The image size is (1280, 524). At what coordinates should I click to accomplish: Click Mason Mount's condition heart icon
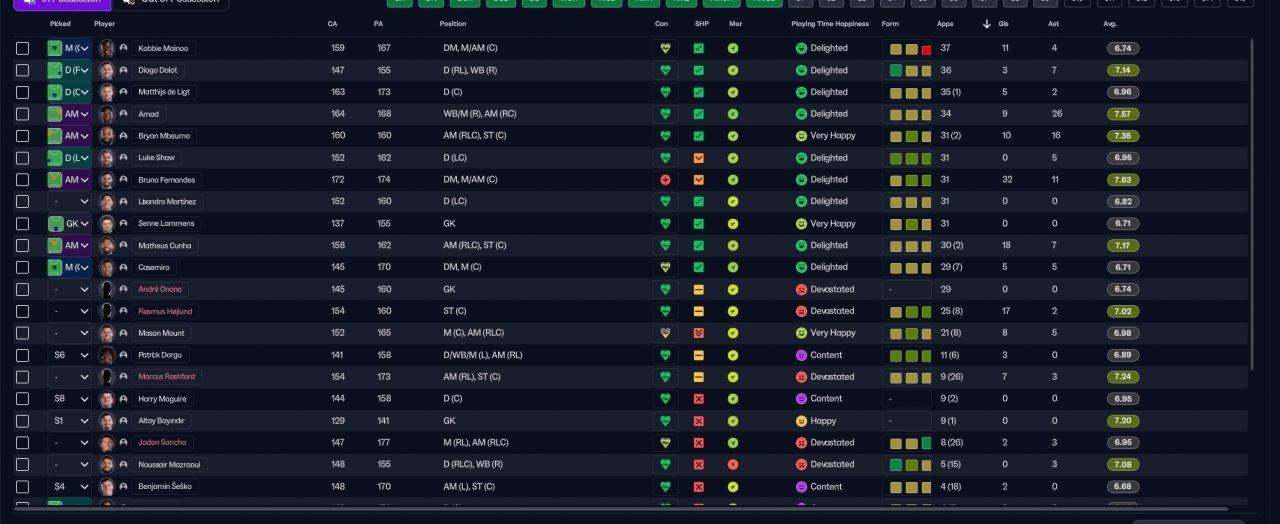click(x=664, y=333)
